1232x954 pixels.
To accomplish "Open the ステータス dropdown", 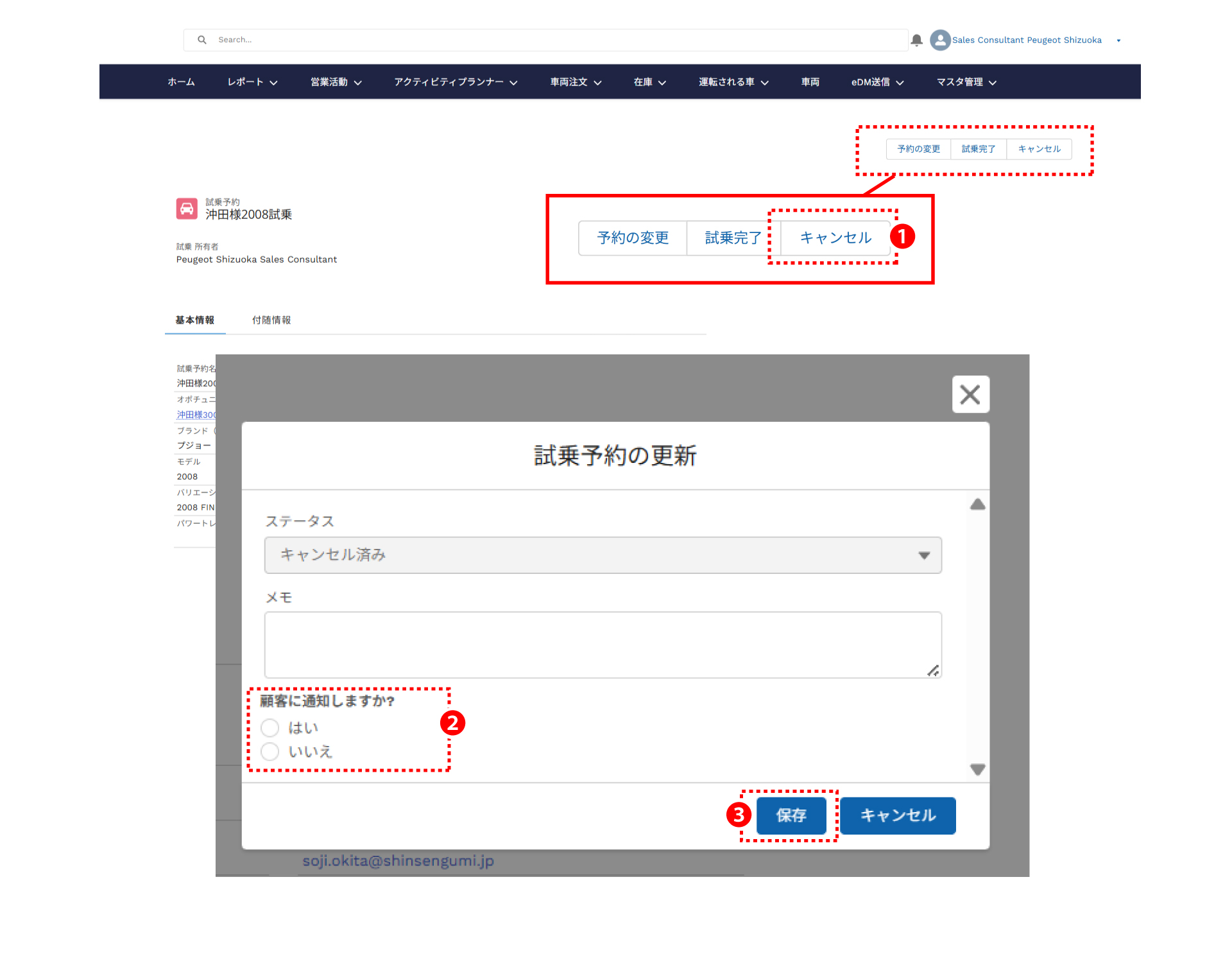I will [x=603, y=555].
